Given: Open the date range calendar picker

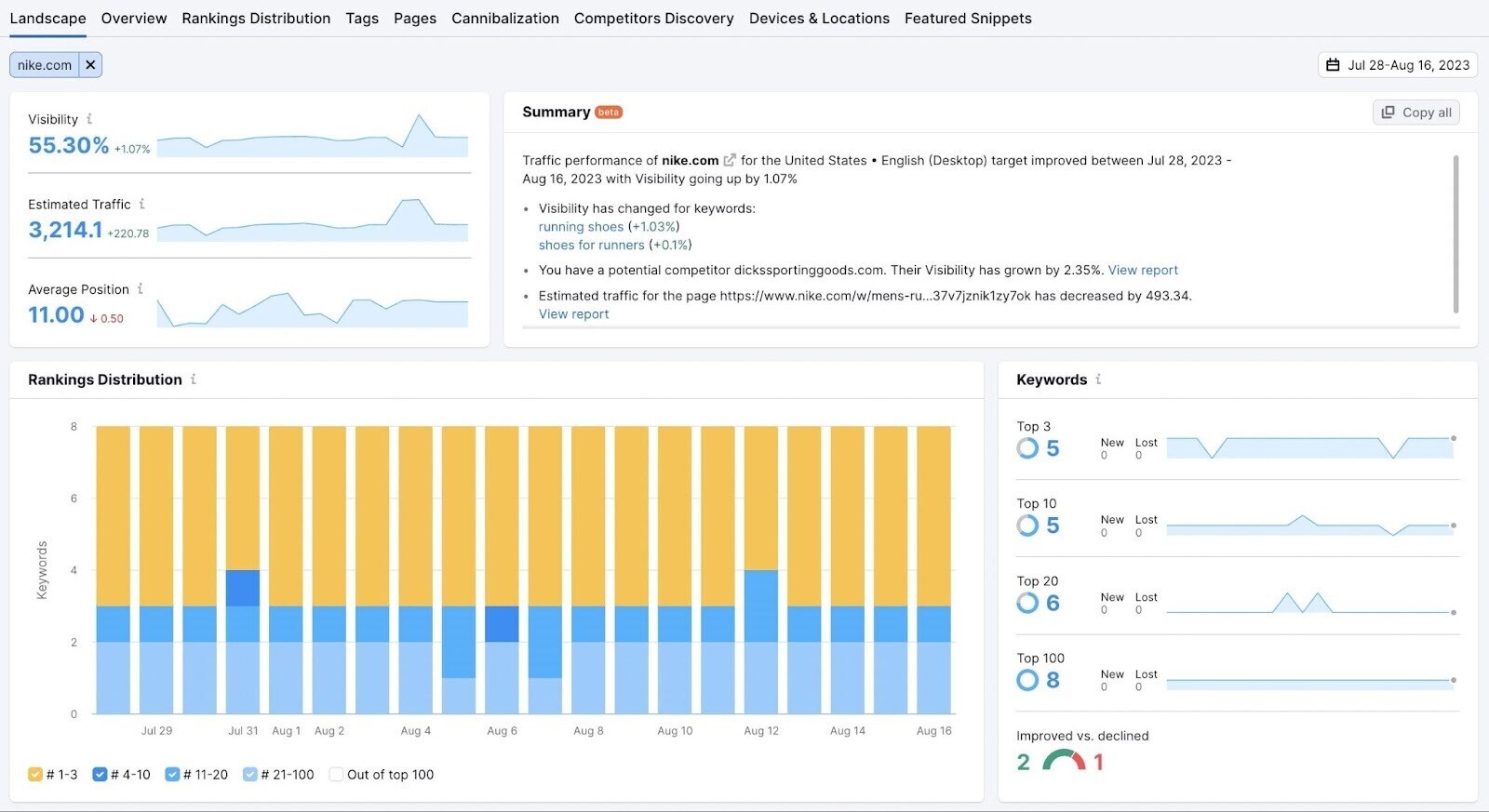Looking at the screenshot, I should point(1398,65).
